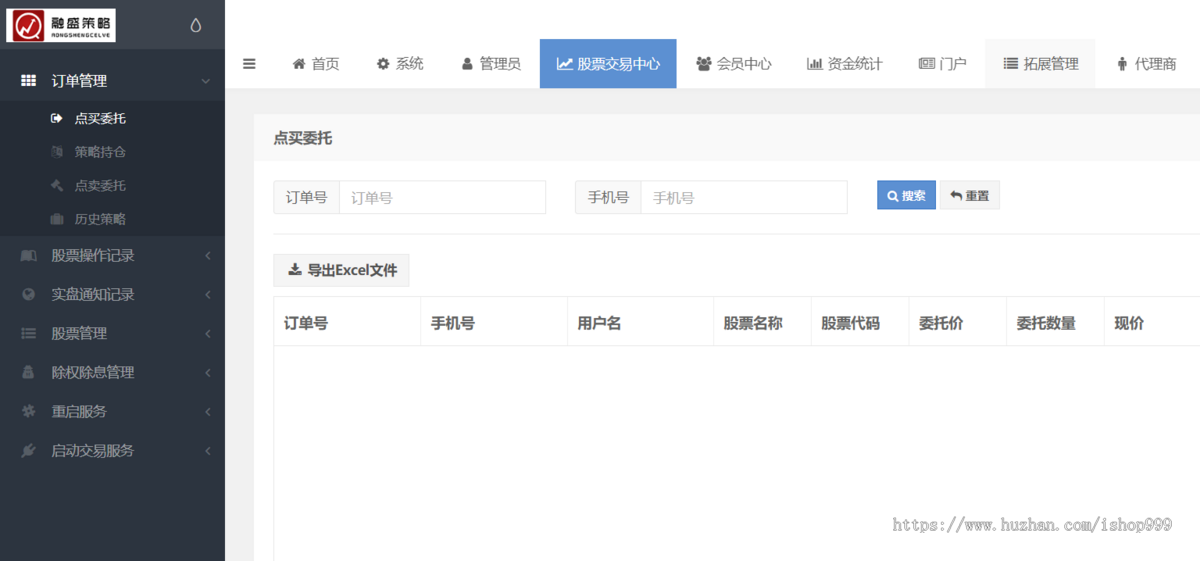
Task: Click the water drop theme icon
Action: [196, 26]
